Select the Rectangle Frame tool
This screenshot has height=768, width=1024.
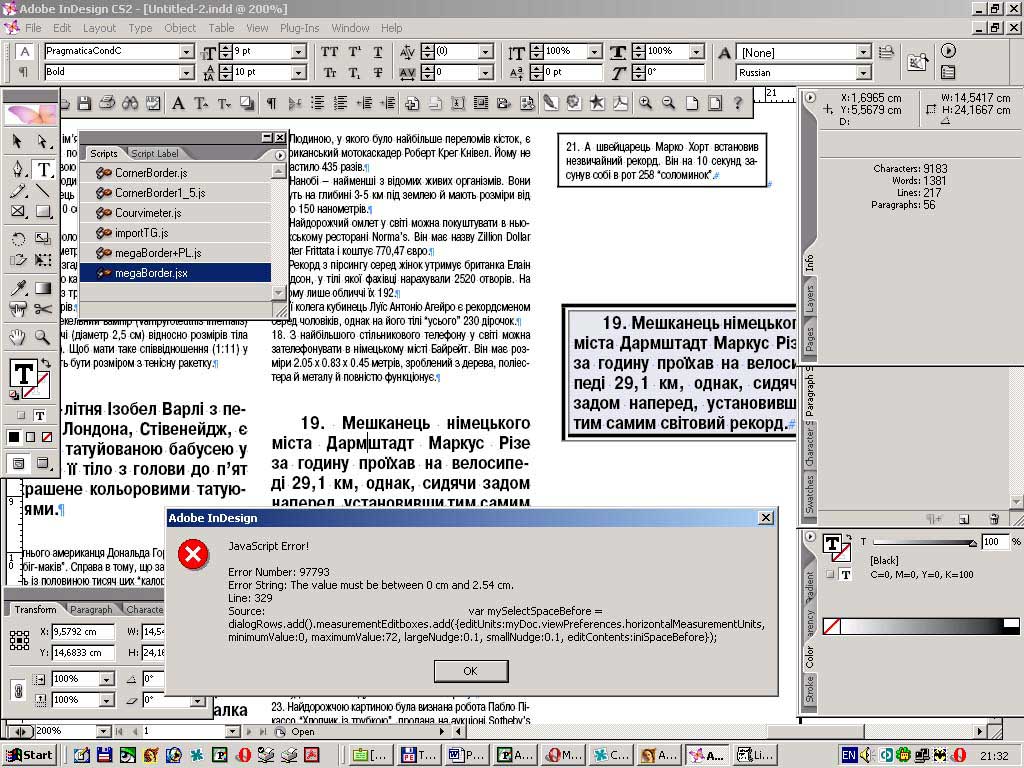click(18, 212)
